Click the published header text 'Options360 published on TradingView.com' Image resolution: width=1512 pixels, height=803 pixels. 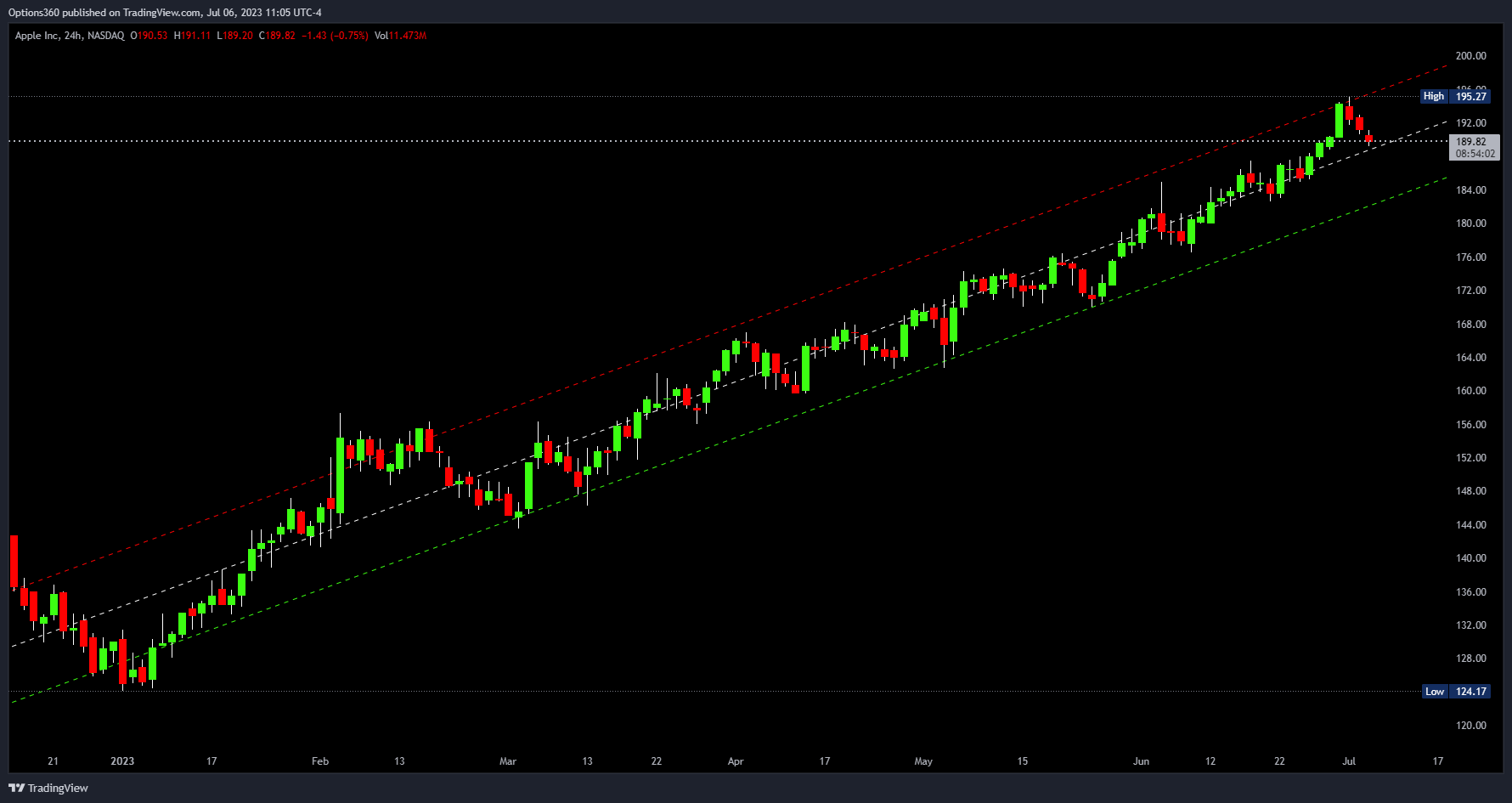pos(104,13)
